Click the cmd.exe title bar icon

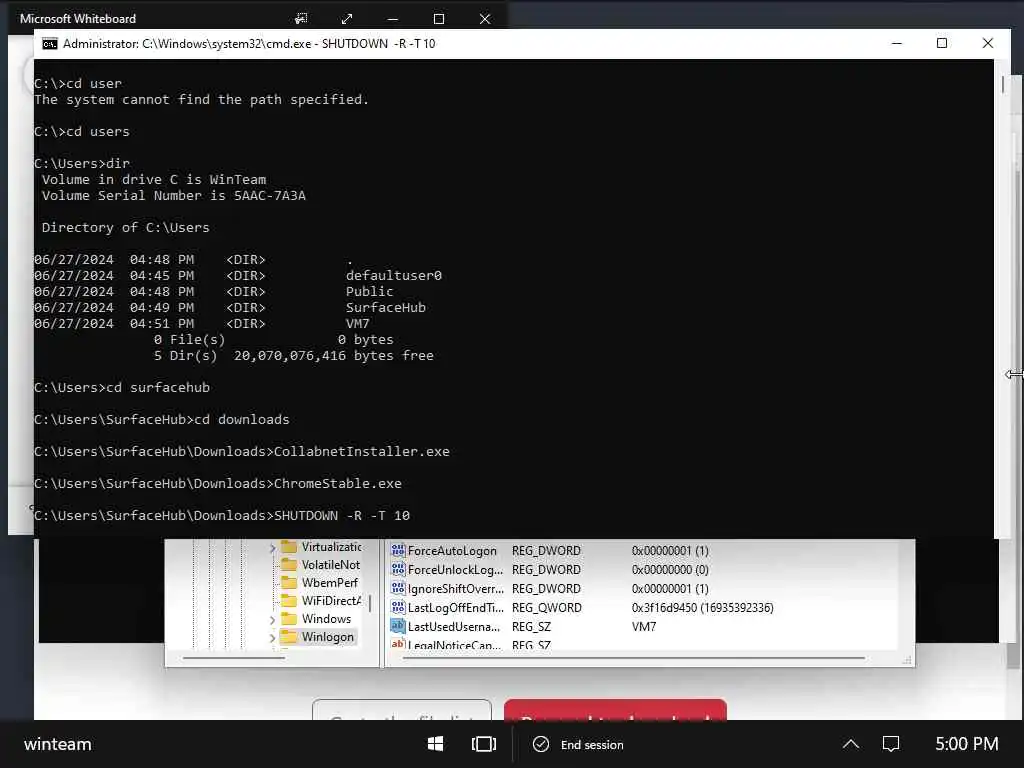50,44
